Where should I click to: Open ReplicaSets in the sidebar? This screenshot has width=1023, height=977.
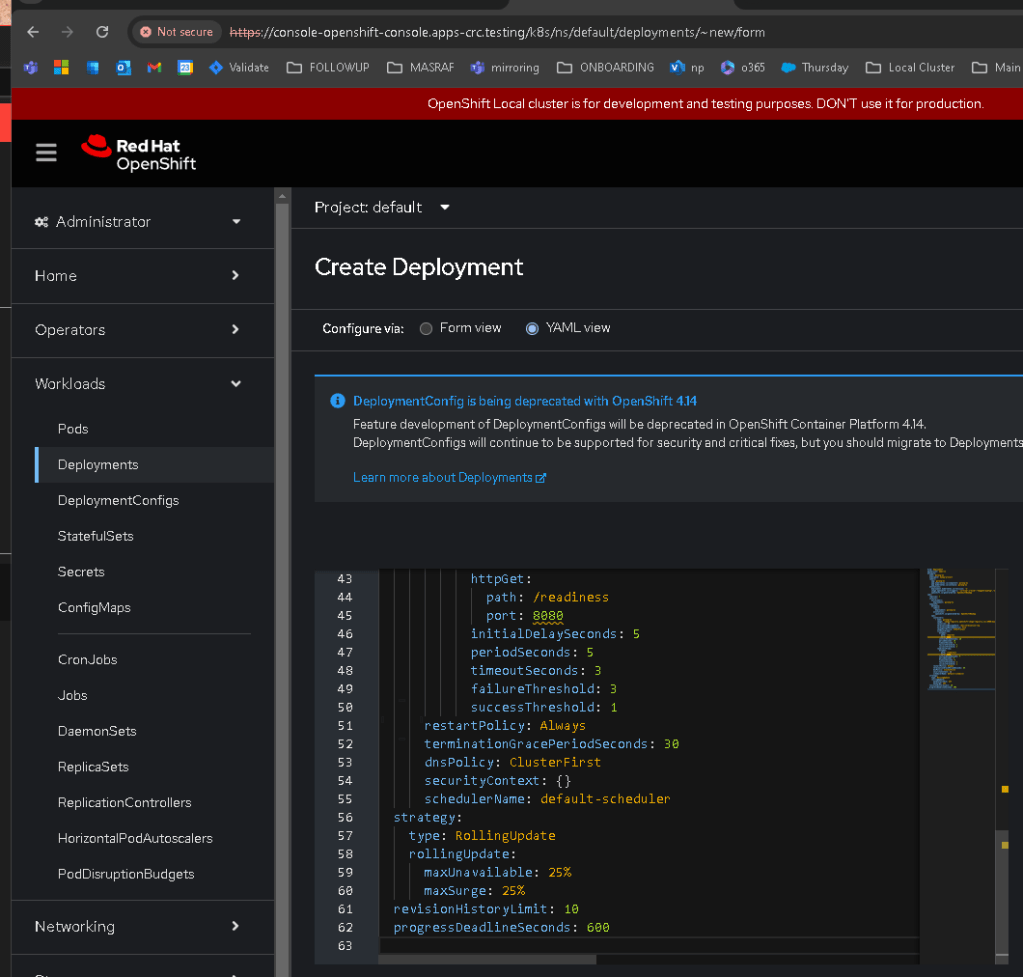point(93,767)
